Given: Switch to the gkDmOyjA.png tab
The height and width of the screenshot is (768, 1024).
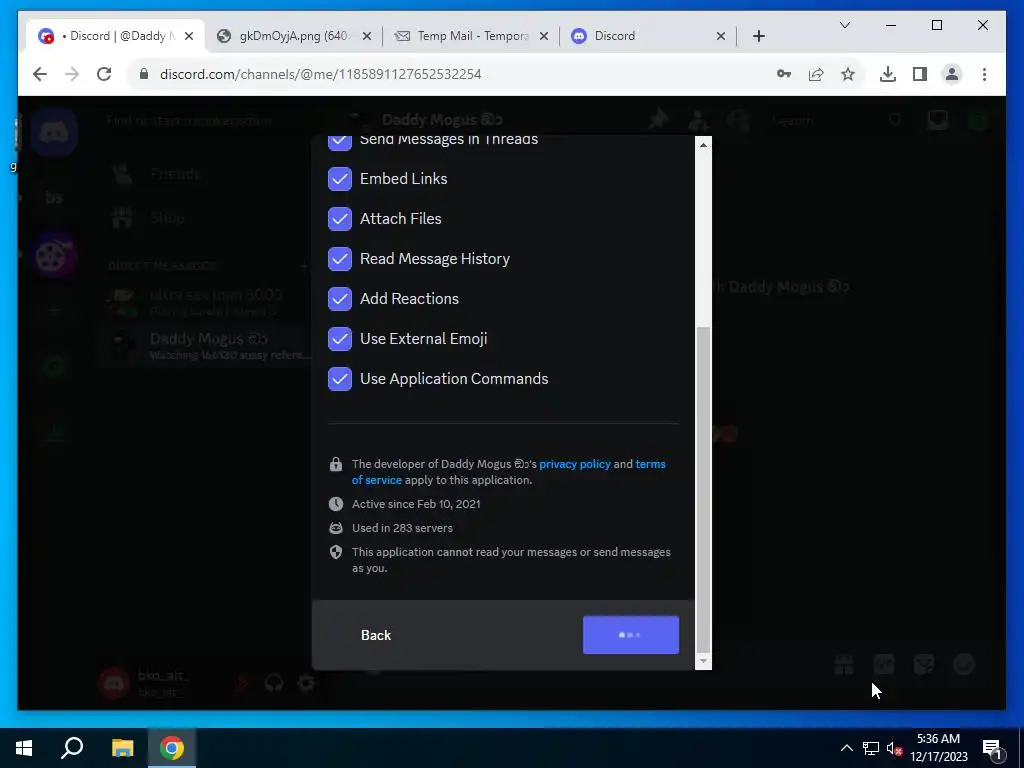Looking at the screenshot, I should pyautogui.click(x=293, y=36).
